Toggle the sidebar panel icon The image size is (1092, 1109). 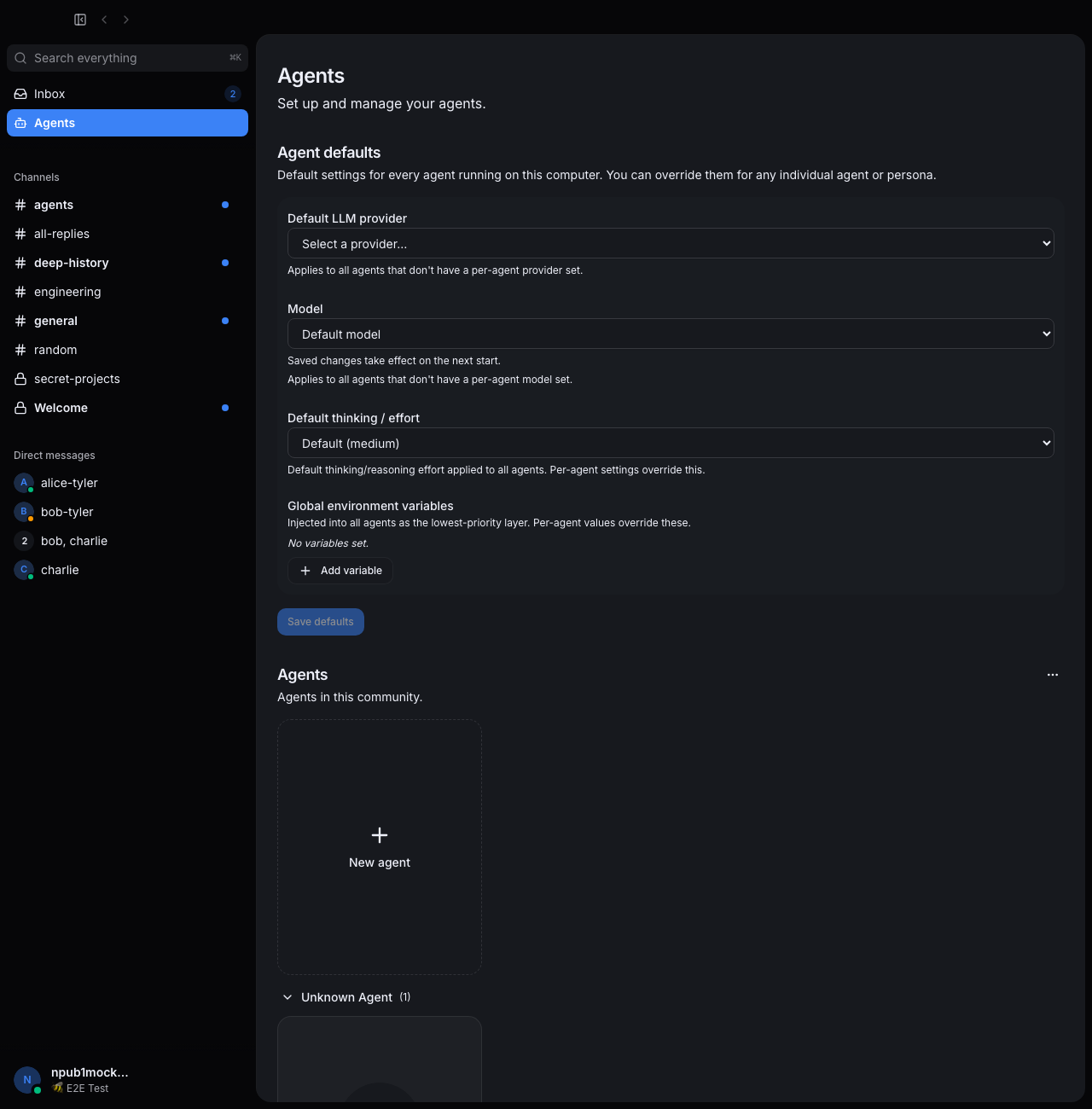tap(80, 20)
